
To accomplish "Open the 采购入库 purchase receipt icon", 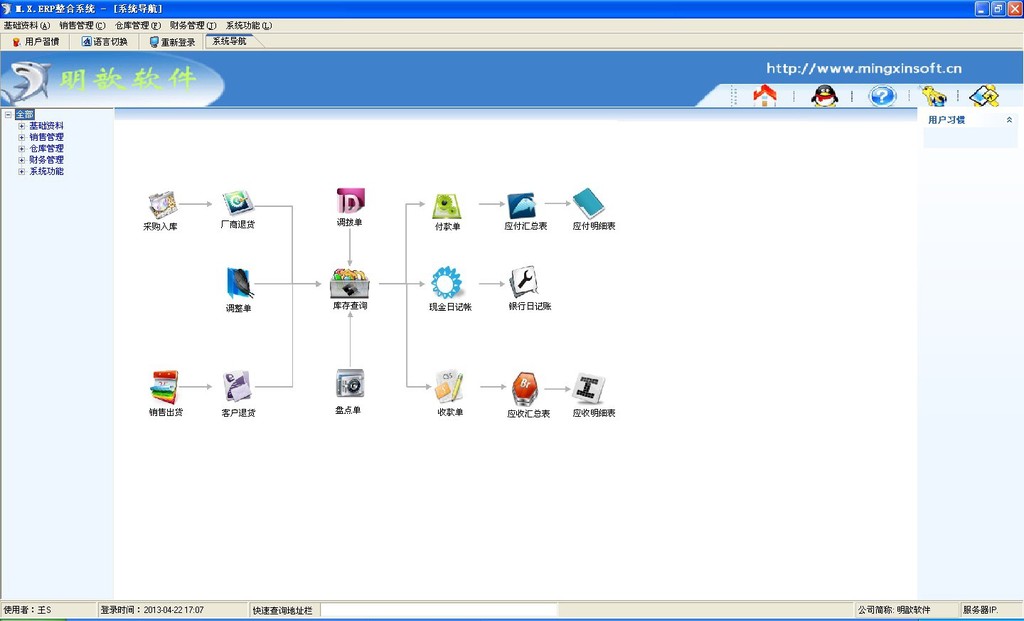I will click(161, 205).
